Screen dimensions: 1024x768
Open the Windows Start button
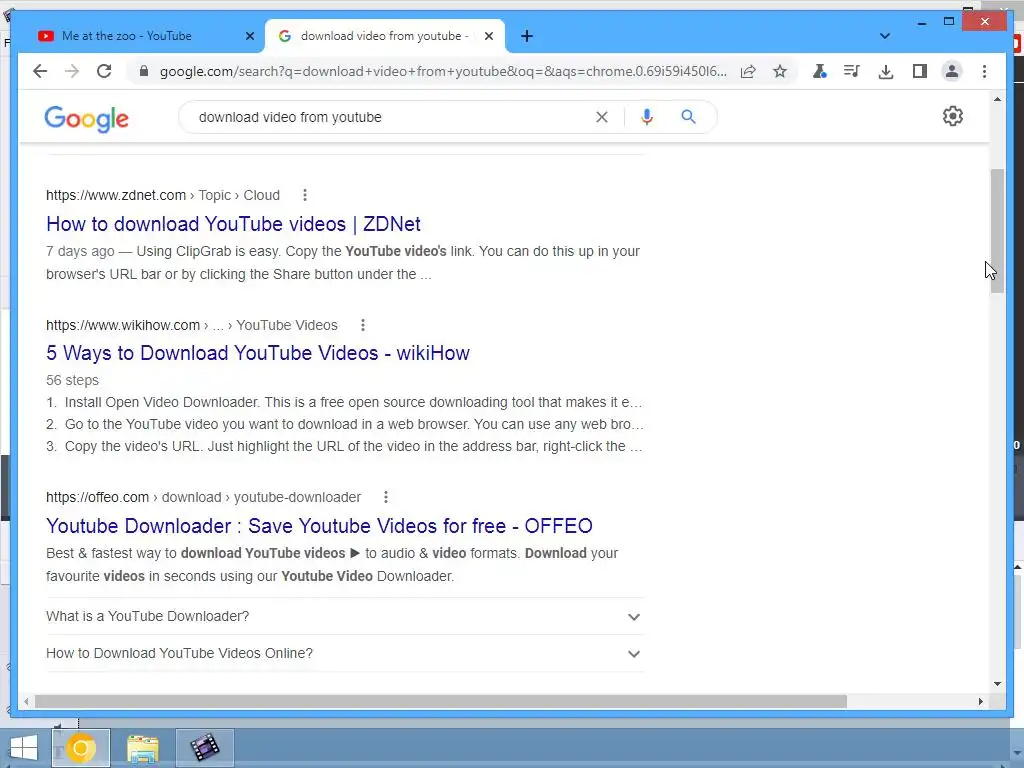pyautogui.click(x=24, y=748)
